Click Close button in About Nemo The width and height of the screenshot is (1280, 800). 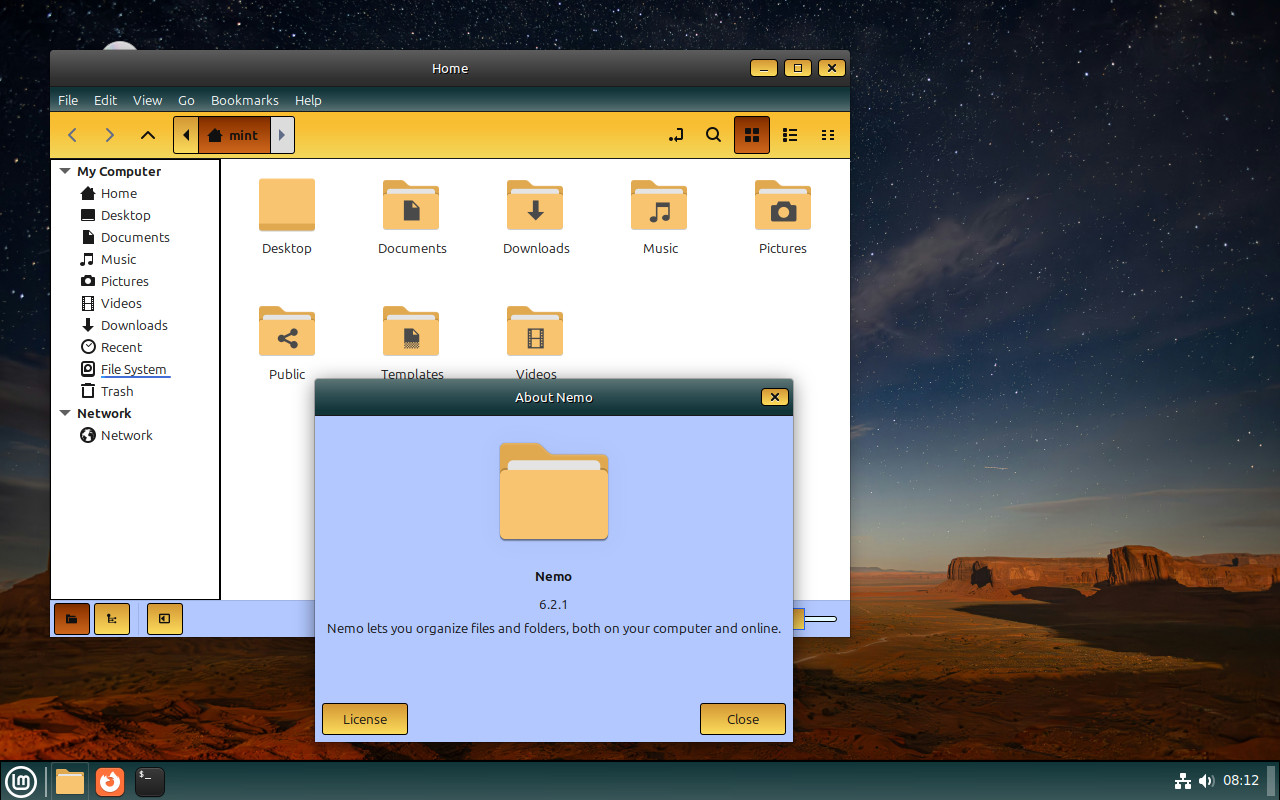pos(743,719)
